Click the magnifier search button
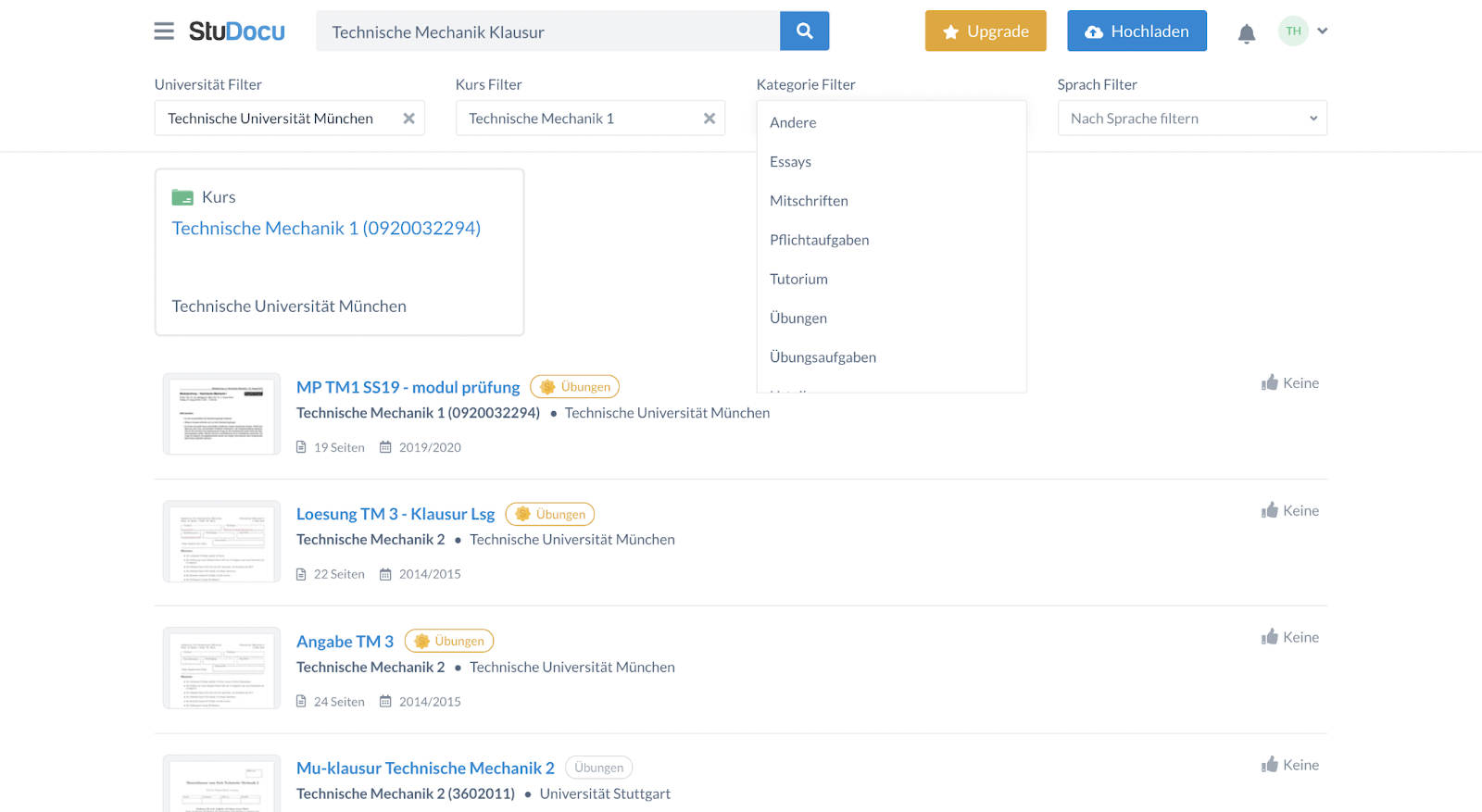Image resolution: width=1482 pixels, height=812 pixels. (805, 31)
